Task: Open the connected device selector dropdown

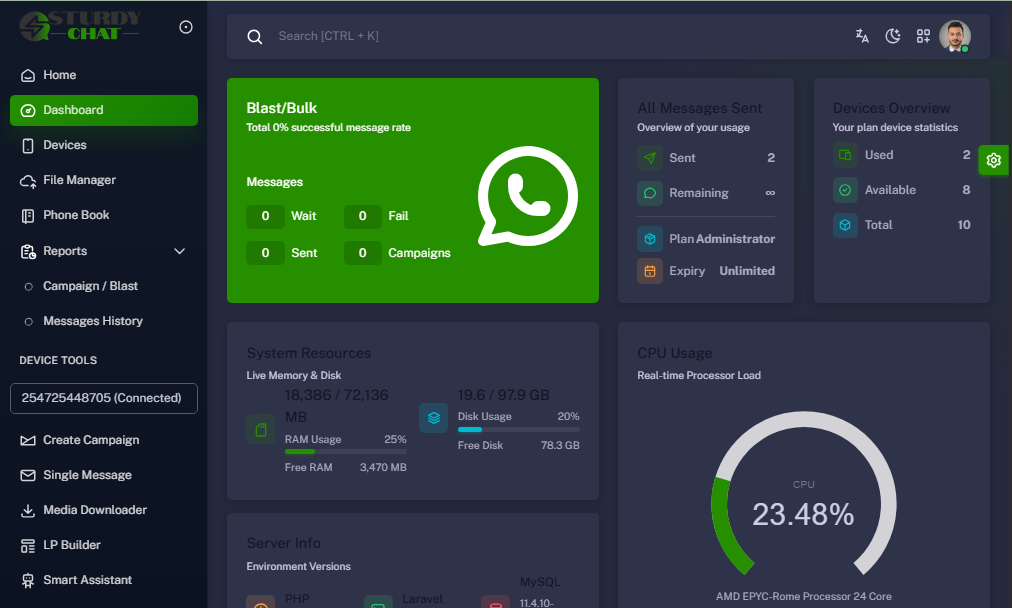Action: (104, 398)
